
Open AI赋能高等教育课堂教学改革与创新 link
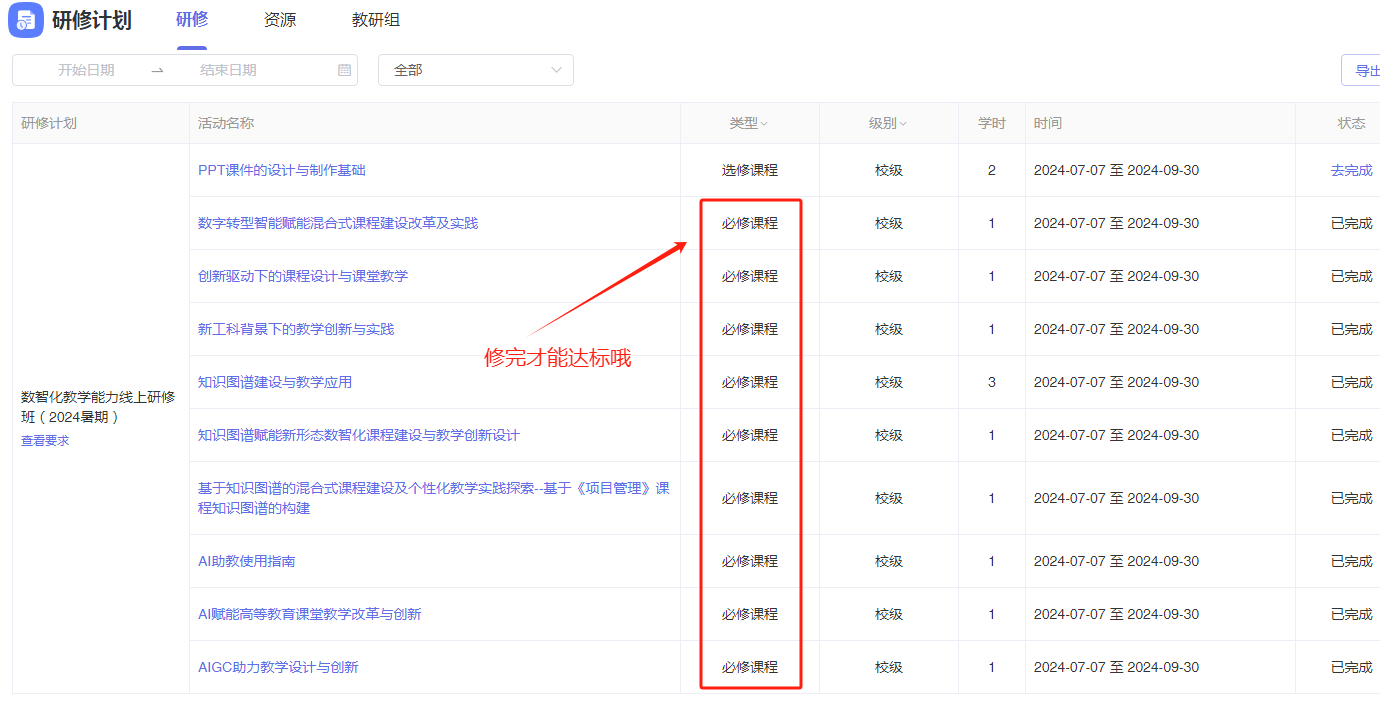[310, 614]
